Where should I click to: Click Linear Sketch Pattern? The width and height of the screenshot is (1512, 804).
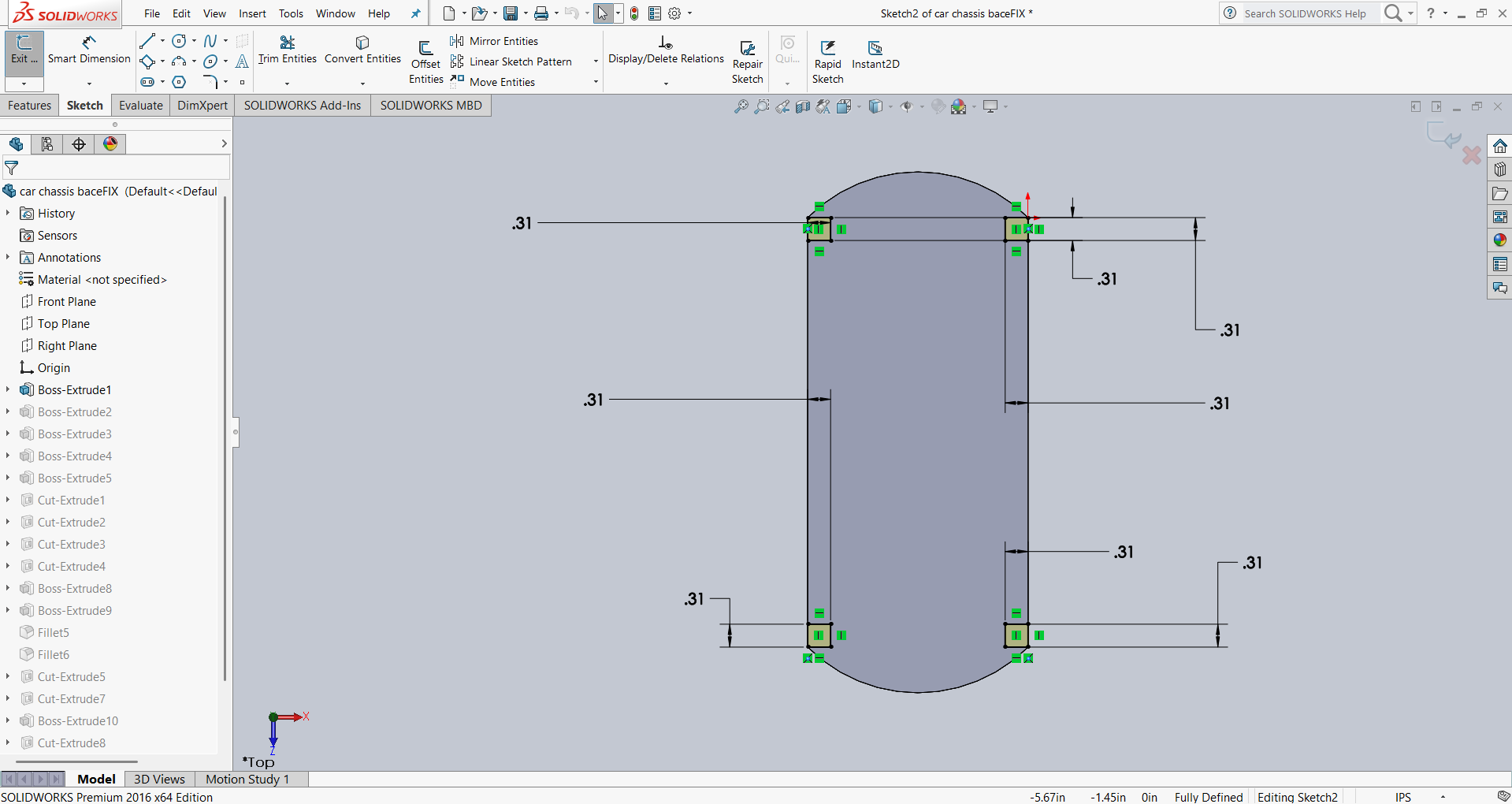tap(511, 61)
